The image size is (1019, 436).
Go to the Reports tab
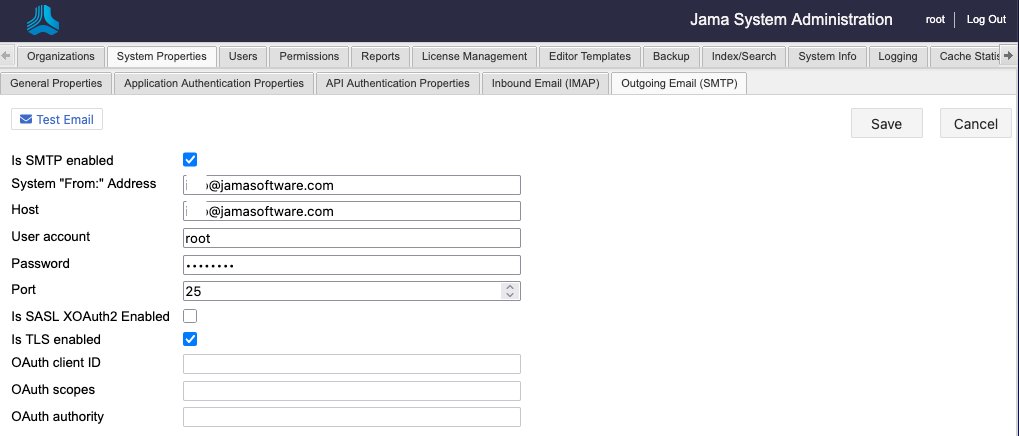(x=381, y=57)
